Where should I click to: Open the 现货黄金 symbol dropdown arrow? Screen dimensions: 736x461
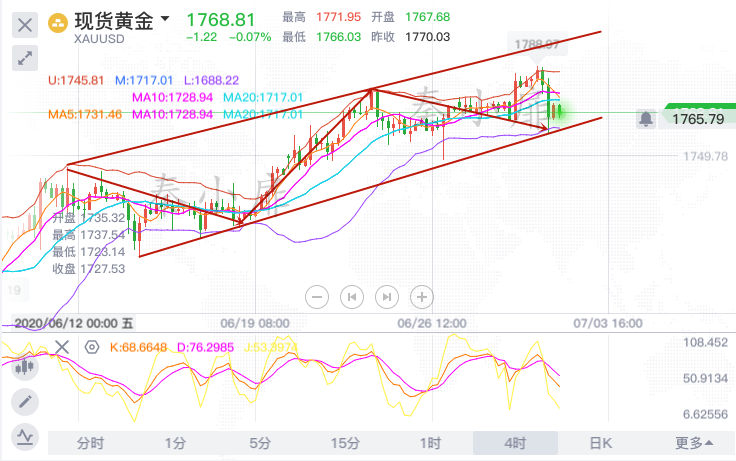165,19
